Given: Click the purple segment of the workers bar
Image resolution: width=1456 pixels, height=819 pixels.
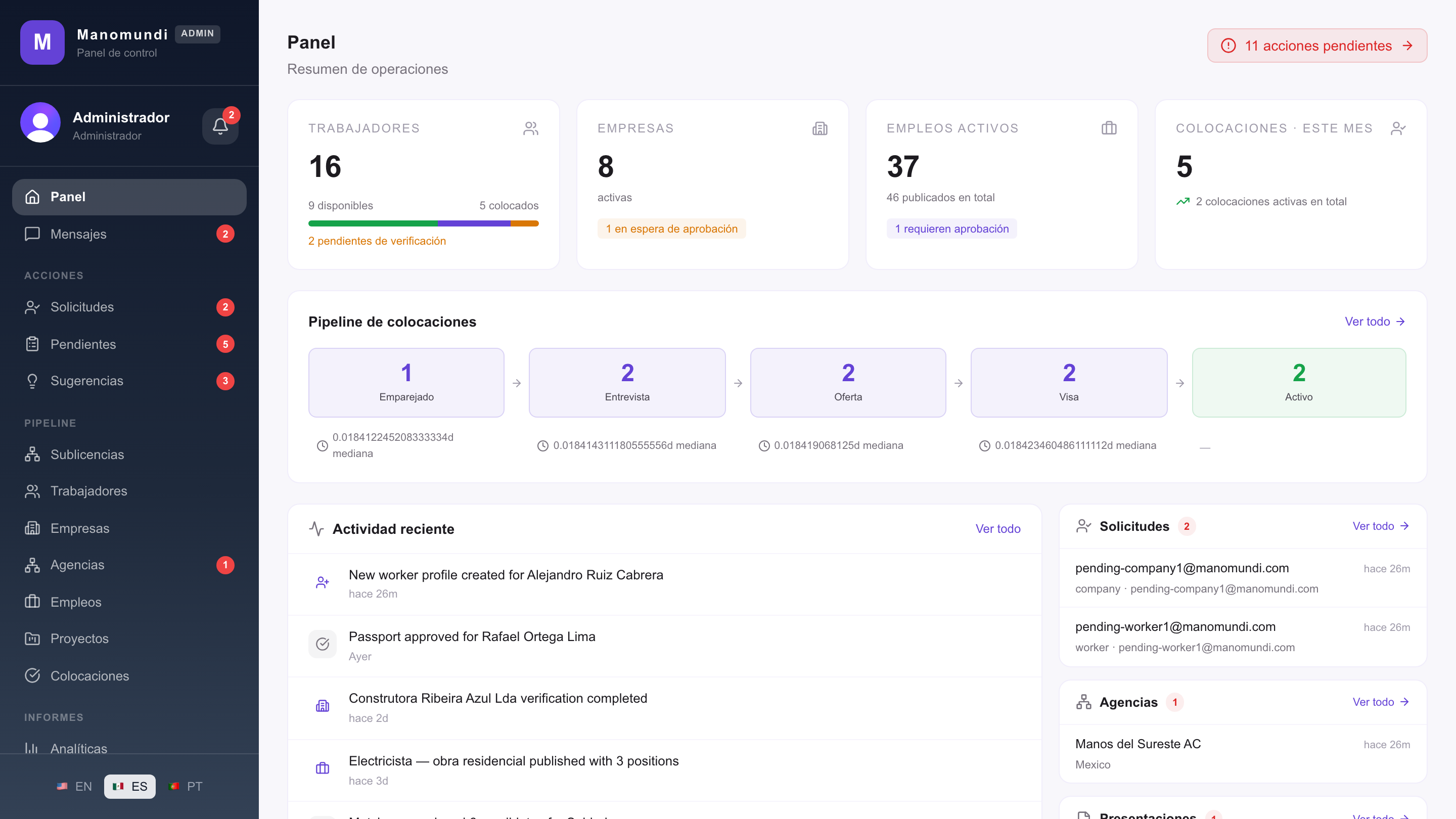Looking at the screenshot, I should [x=474, y=224].
